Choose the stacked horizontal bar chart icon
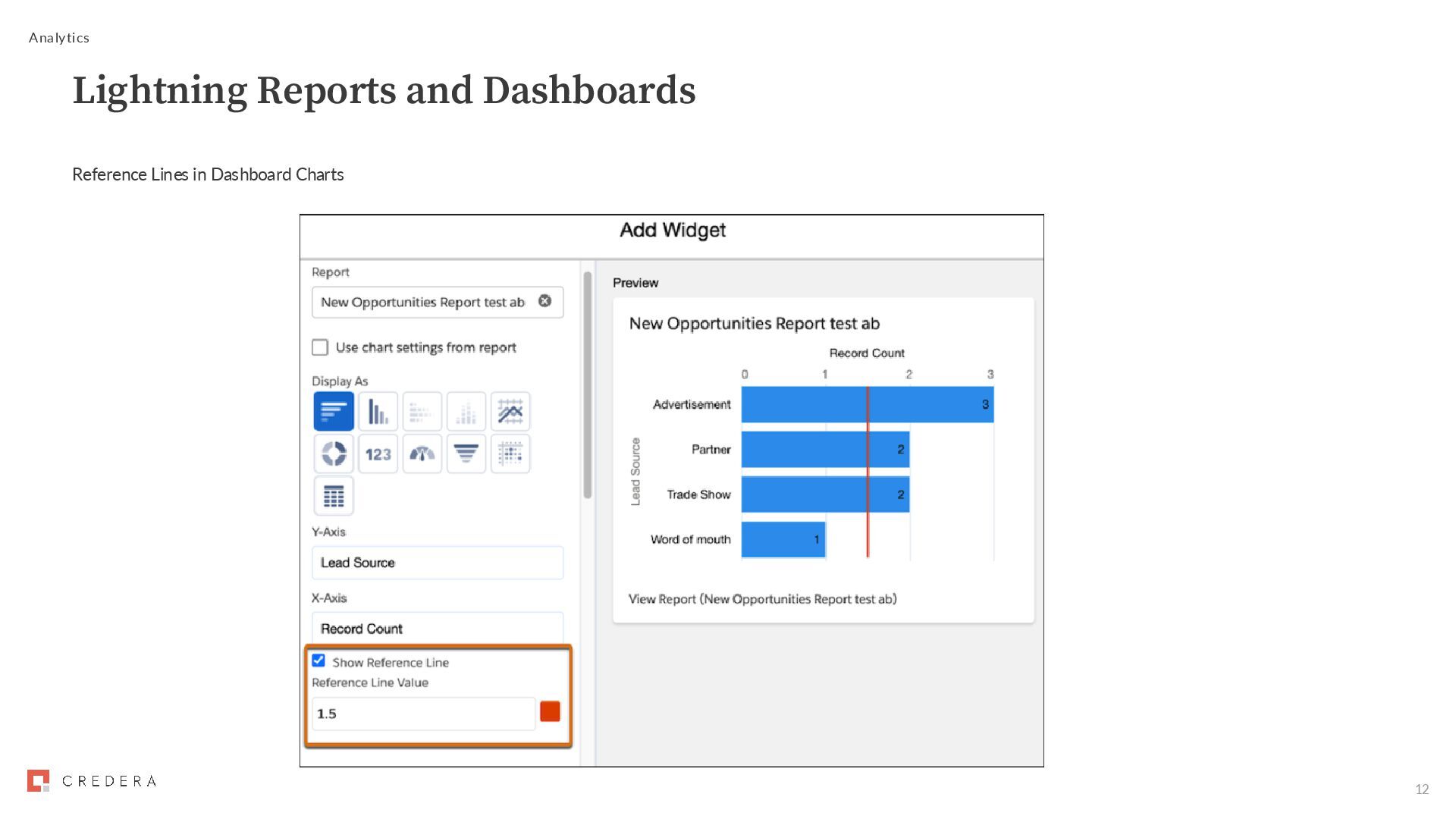The width and height of the screenshot is (1456, 819). [x=422, y=412]
